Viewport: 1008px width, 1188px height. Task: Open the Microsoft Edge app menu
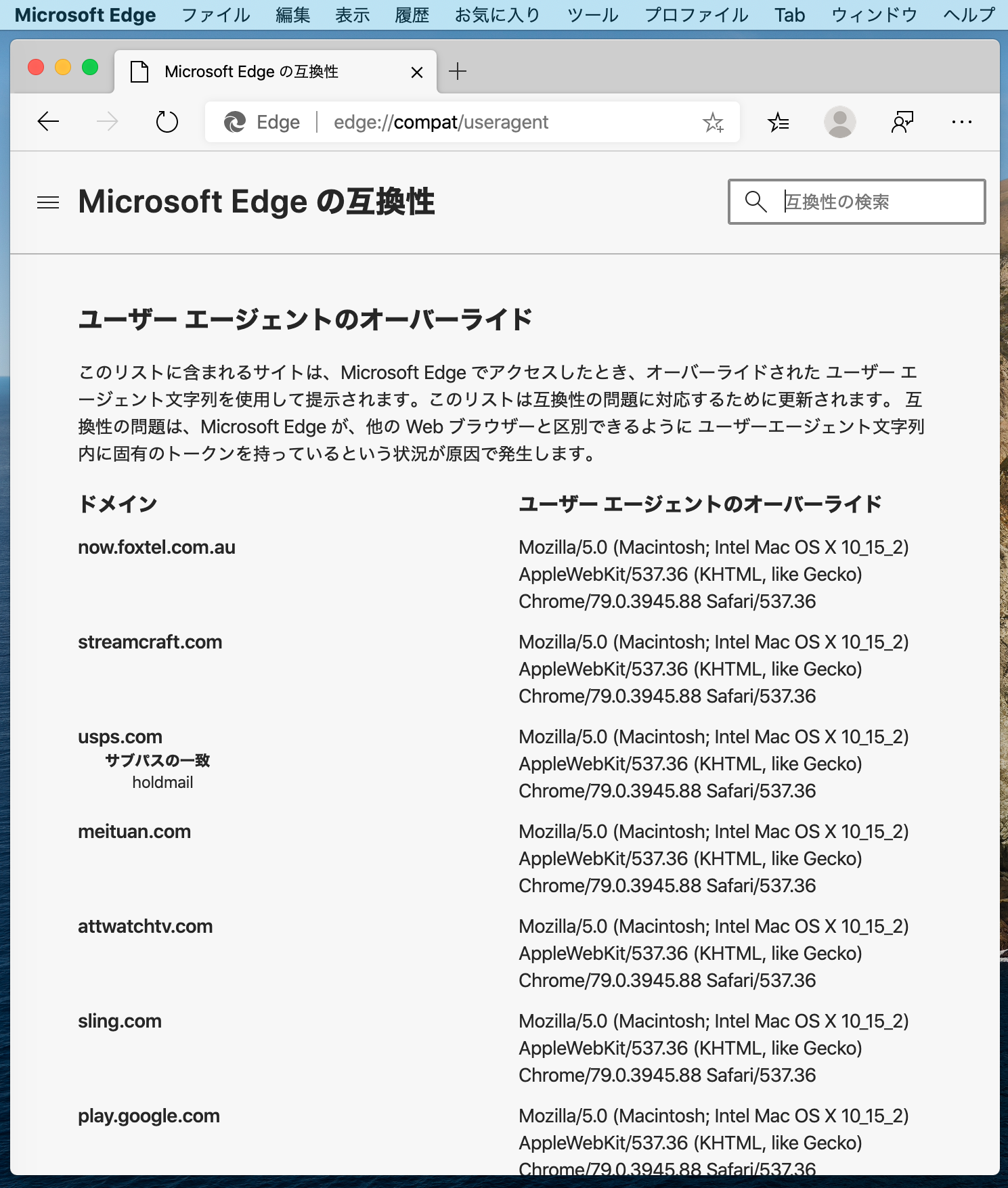point(85,15)
